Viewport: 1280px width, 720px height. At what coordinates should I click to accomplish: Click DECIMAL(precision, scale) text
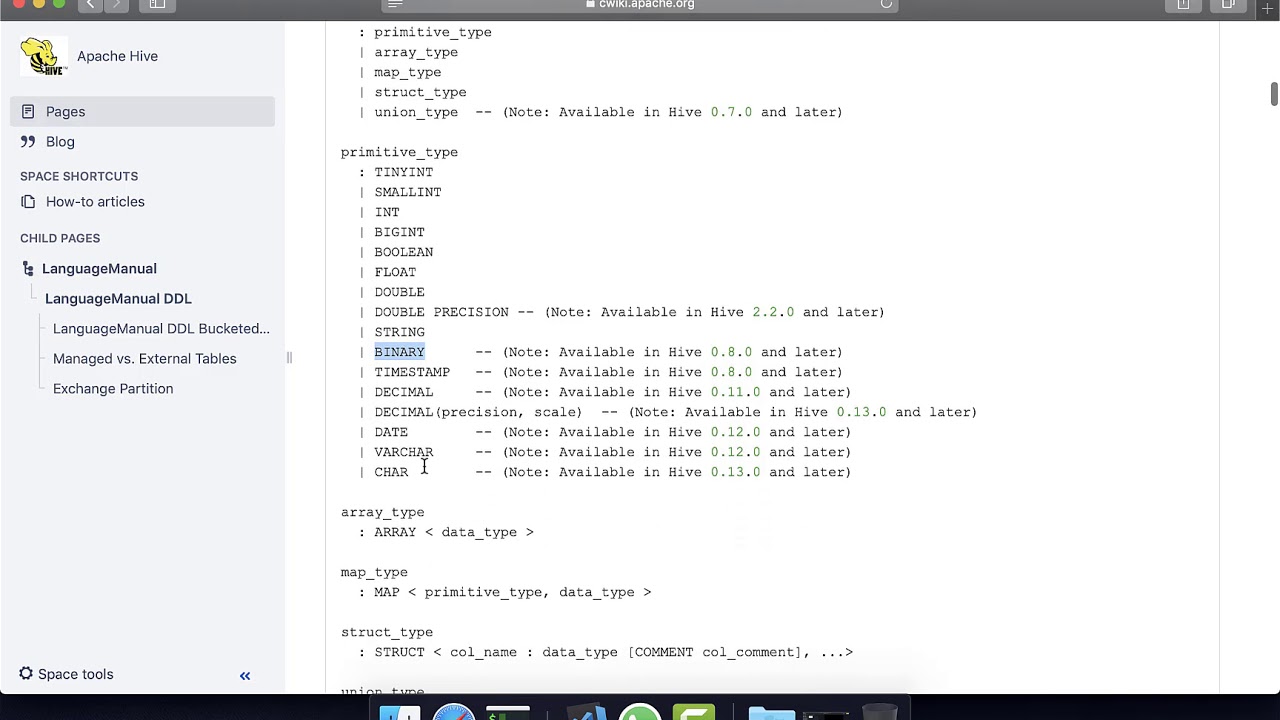[x=478, y=412]
